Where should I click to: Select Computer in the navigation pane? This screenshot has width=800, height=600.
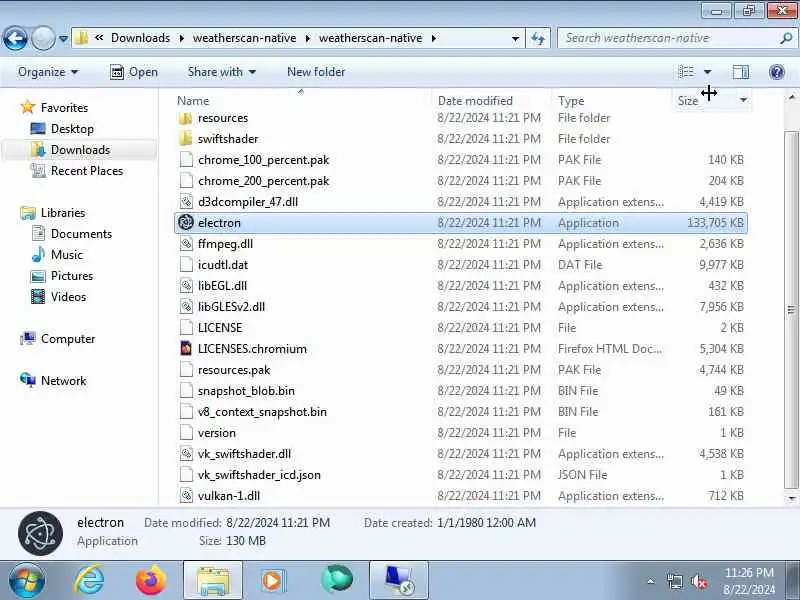coord(68,339)
